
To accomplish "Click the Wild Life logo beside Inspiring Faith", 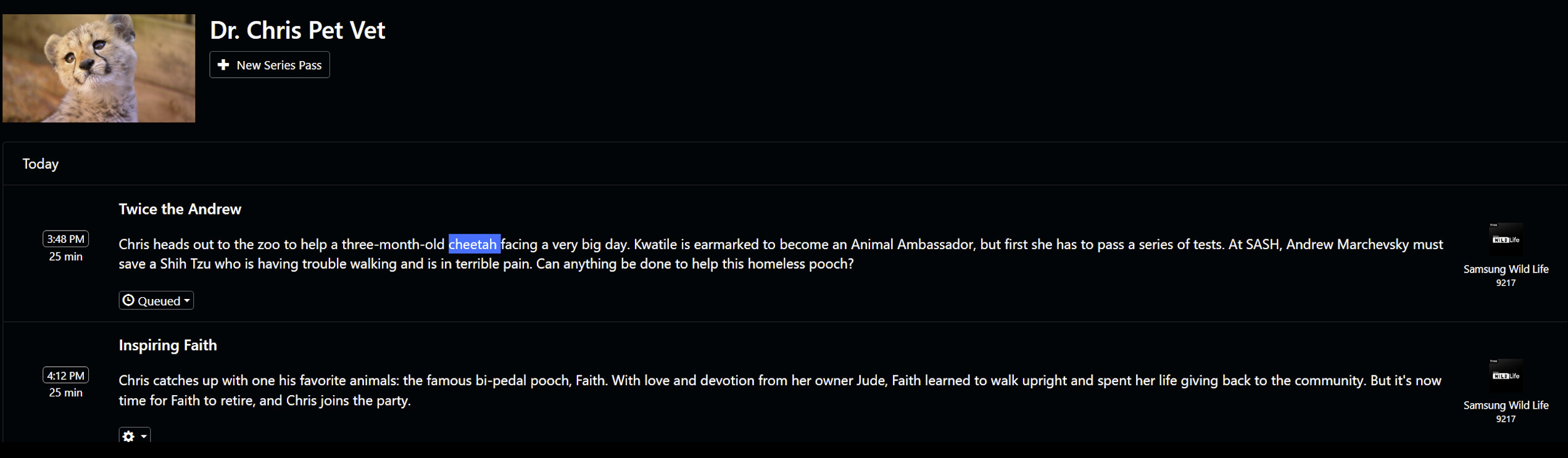I will (1505, 375).
